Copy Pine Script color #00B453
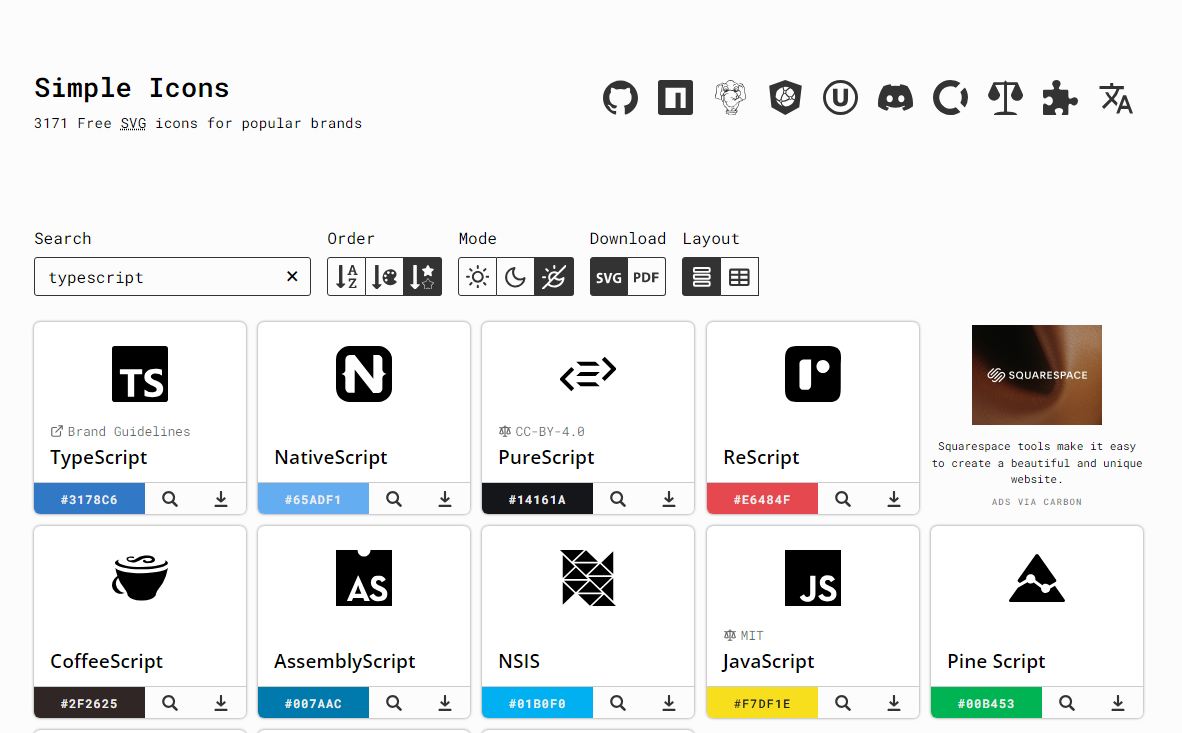 click(986, 704)
